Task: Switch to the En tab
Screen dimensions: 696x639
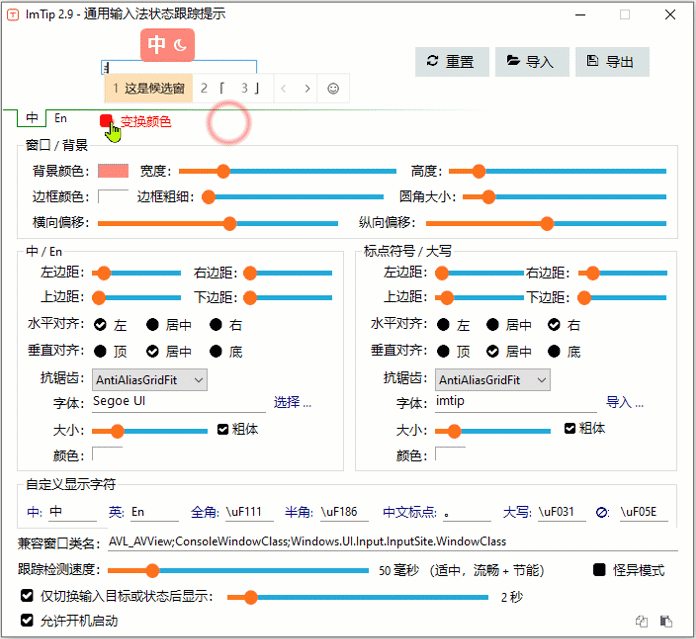Action: (x=60, y=118)
